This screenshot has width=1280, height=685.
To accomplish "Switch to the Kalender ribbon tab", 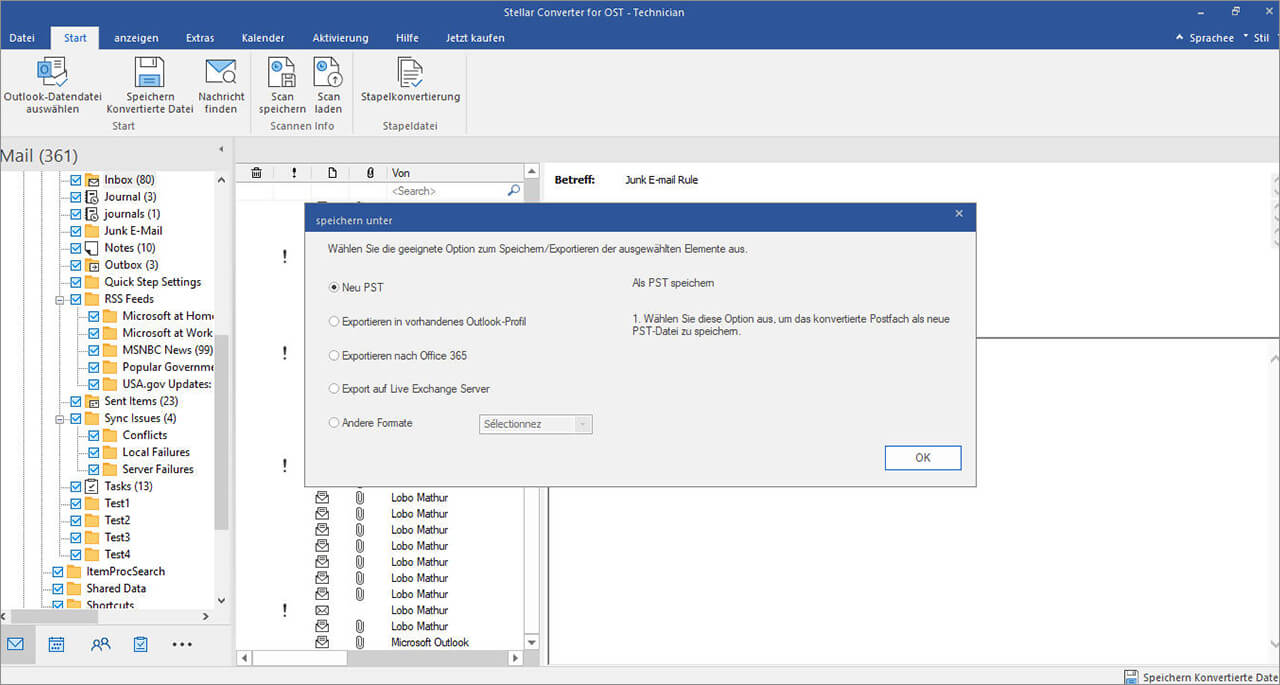I will coord(263,38).
